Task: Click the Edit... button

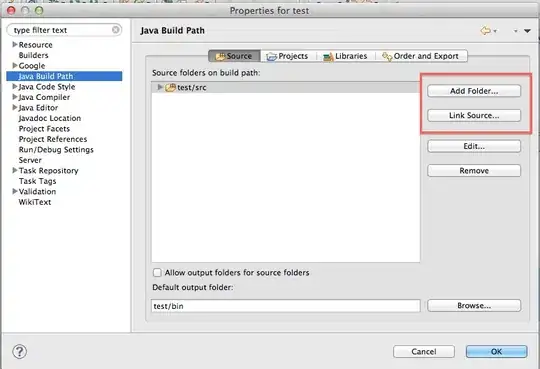Action: [474, 146]
